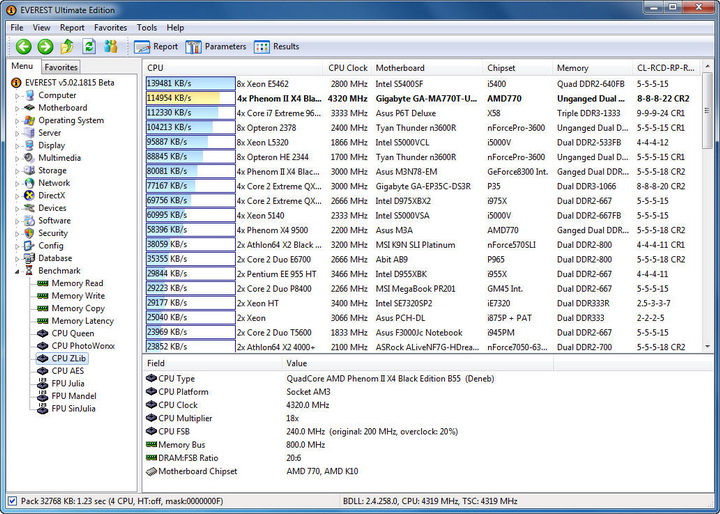Open CPU AES benchmark
The width and height of the screenshot is (720, 514).
click(68, 371)
